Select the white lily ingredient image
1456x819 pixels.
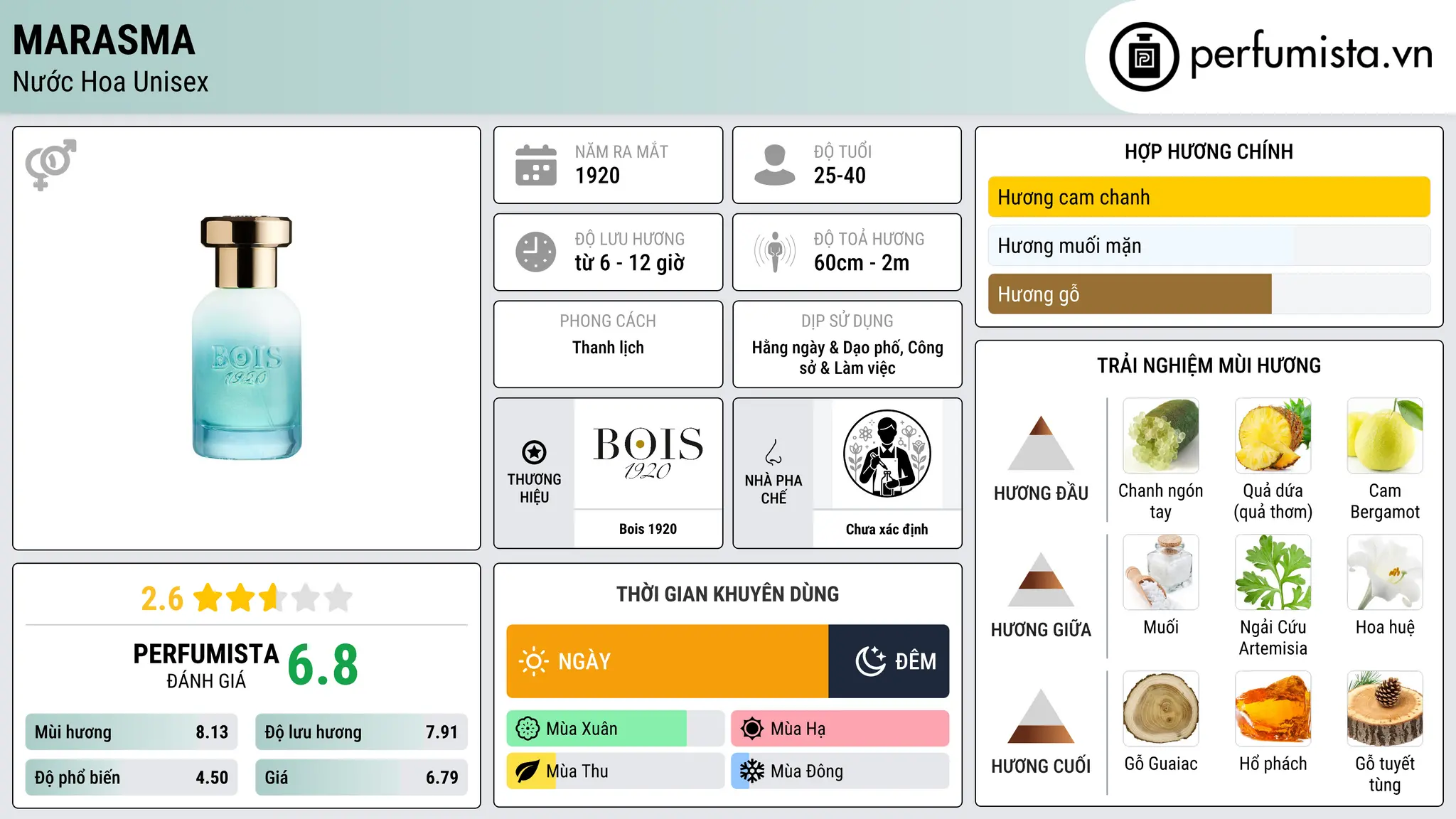[x=1385, y=572]
